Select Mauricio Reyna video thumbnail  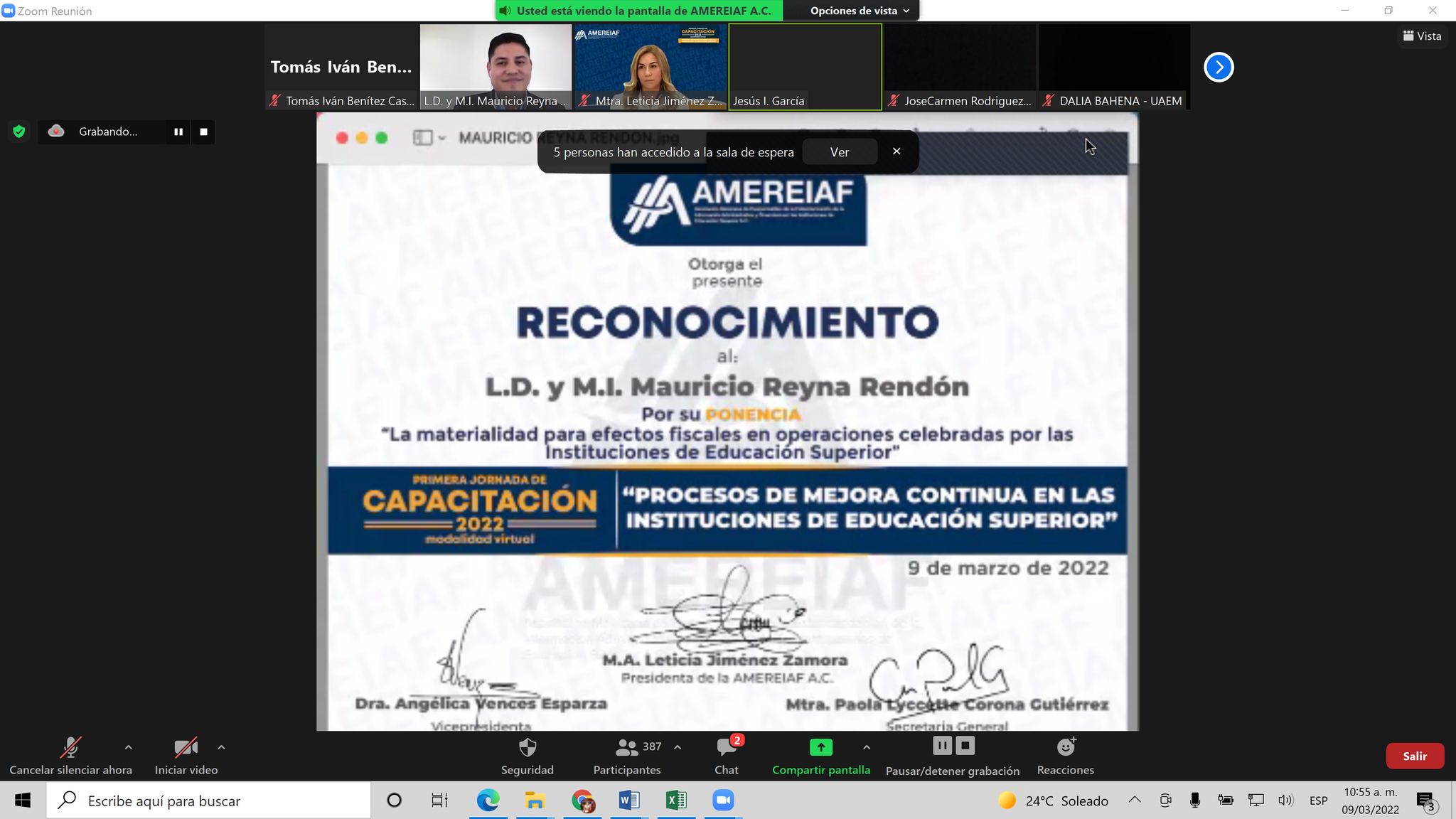click(496, 67)
